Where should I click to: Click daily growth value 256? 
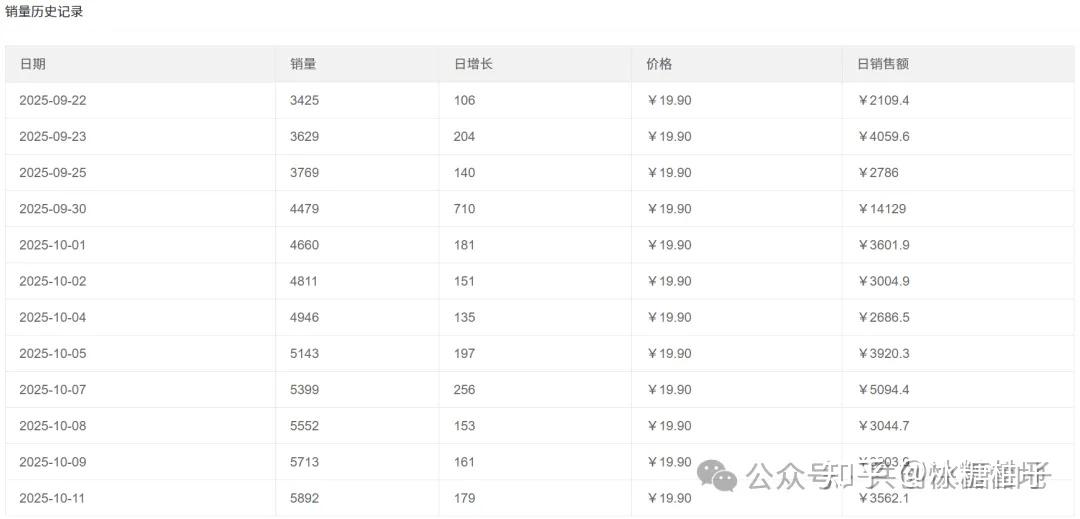464,389
